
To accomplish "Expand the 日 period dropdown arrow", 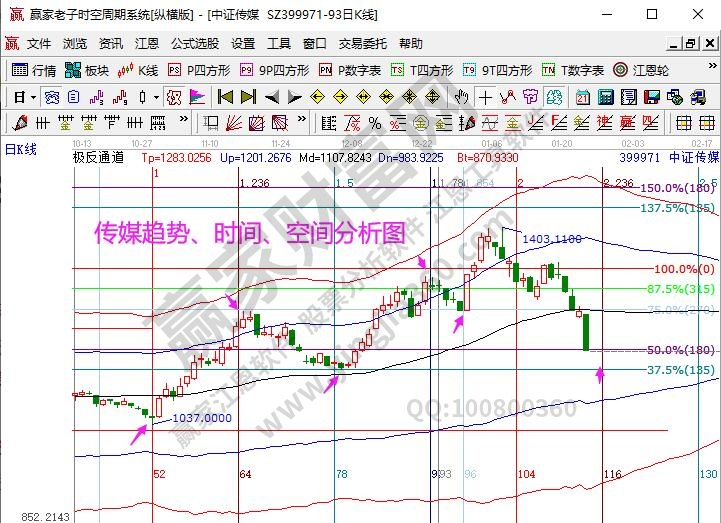I will point(33,97).
